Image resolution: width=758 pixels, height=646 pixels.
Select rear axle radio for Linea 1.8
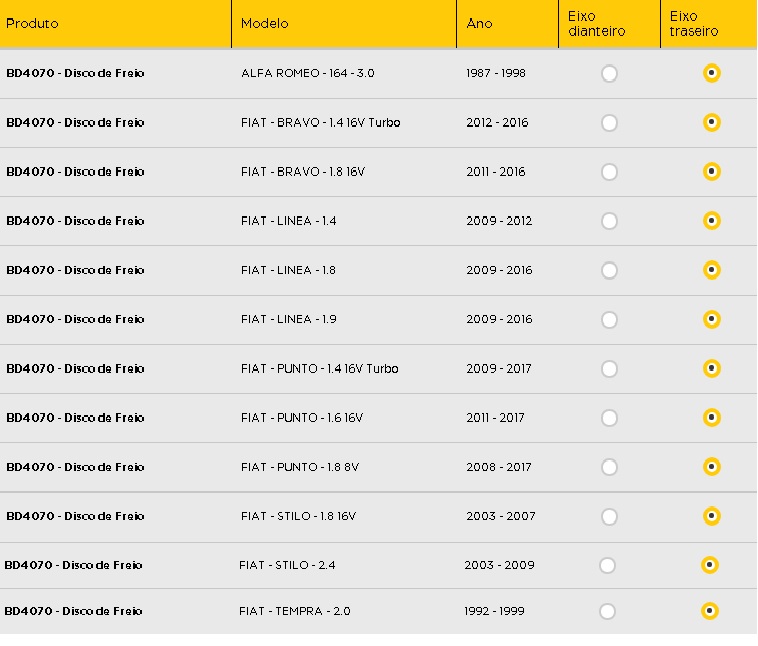coord(712,270)
